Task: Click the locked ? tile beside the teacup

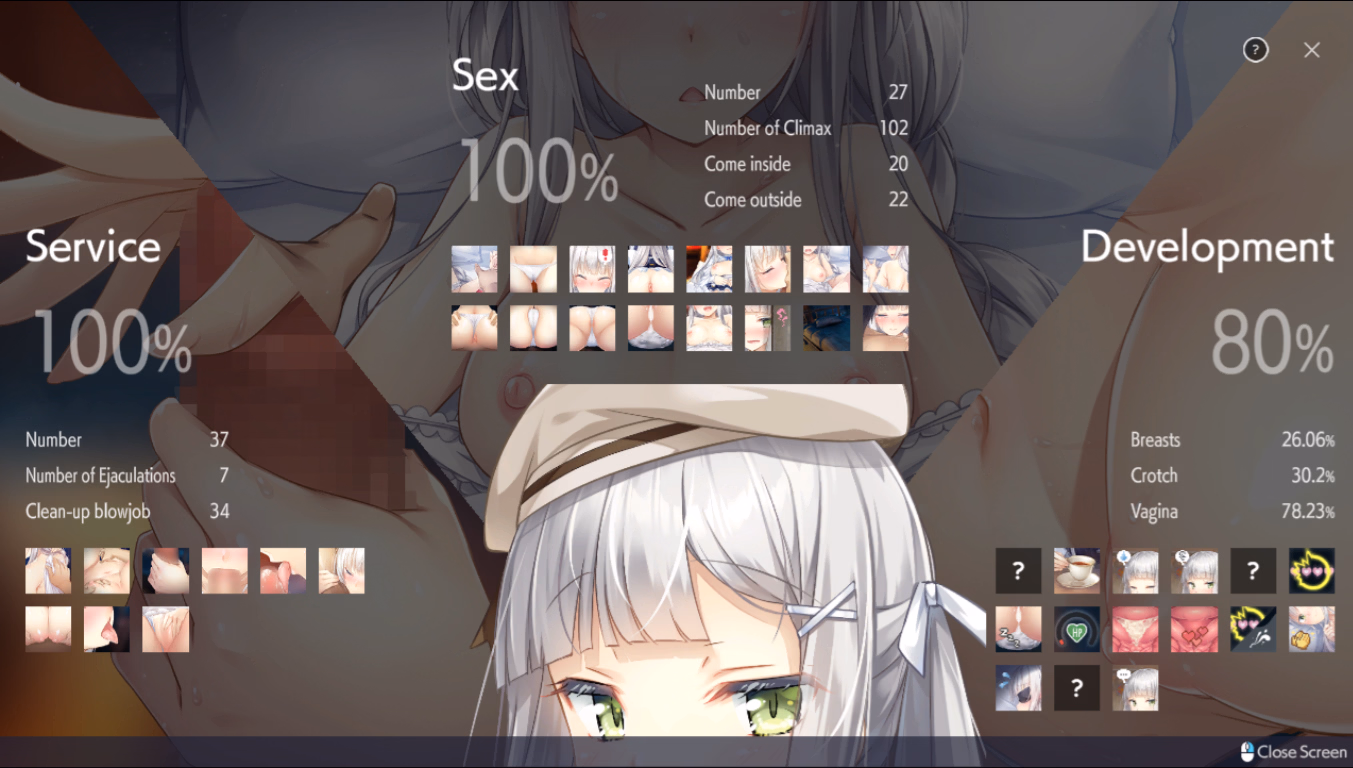Action: (1018, 571)
